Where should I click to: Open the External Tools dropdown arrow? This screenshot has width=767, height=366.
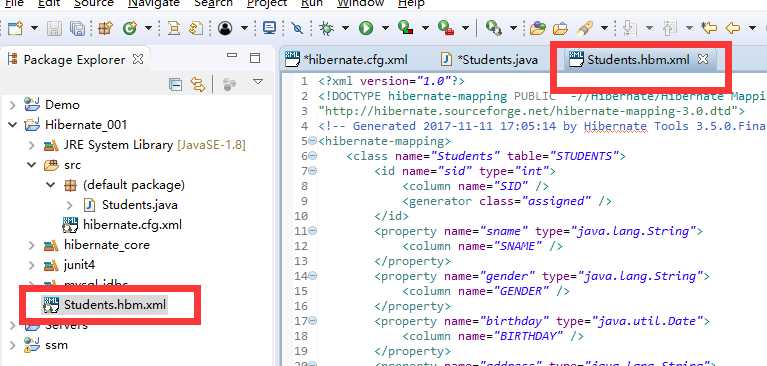[513, 28]
